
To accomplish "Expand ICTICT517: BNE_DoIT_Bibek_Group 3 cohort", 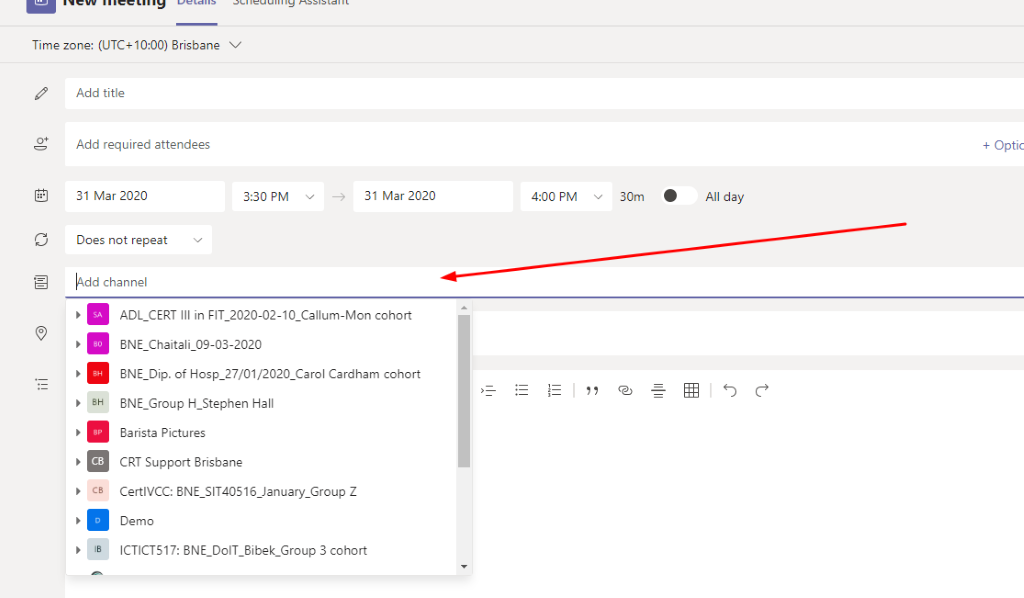I will pyautogui.click(x=78, y=550).
